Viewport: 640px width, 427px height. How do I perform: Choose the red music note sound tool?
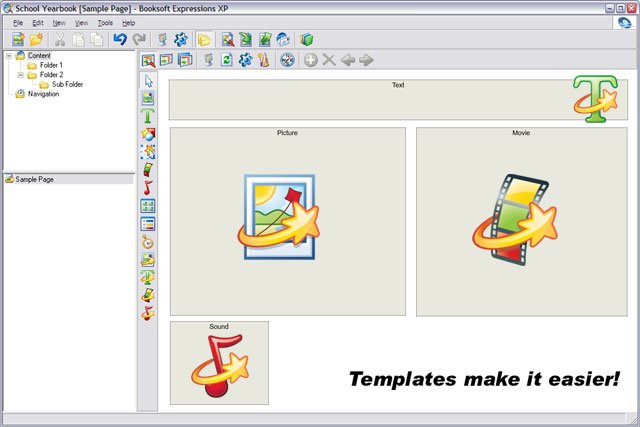148,188
